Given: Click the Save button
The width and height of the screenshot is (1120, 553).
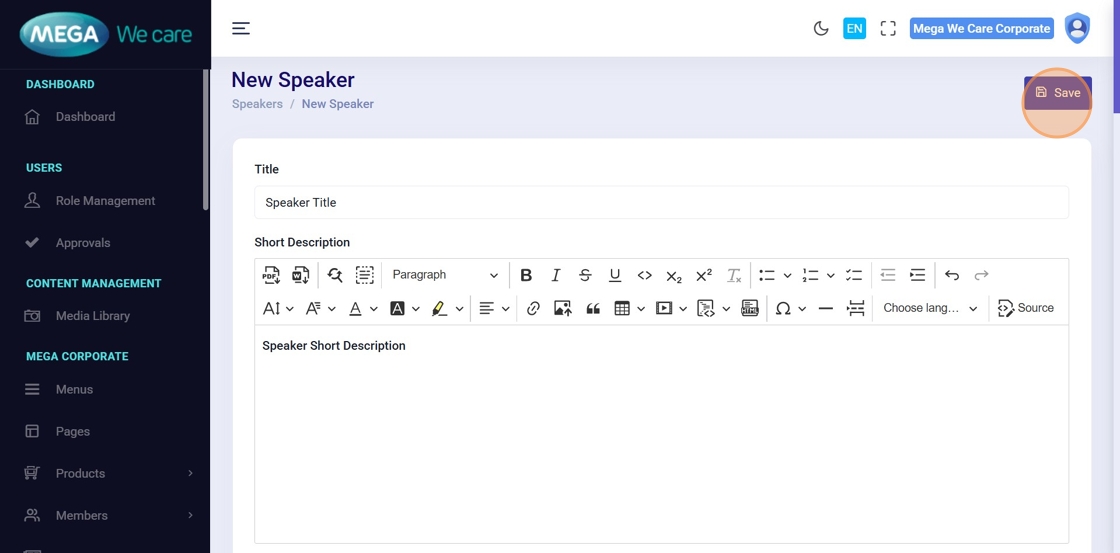Looking at the screenshot, I should tap(1057, 93).
